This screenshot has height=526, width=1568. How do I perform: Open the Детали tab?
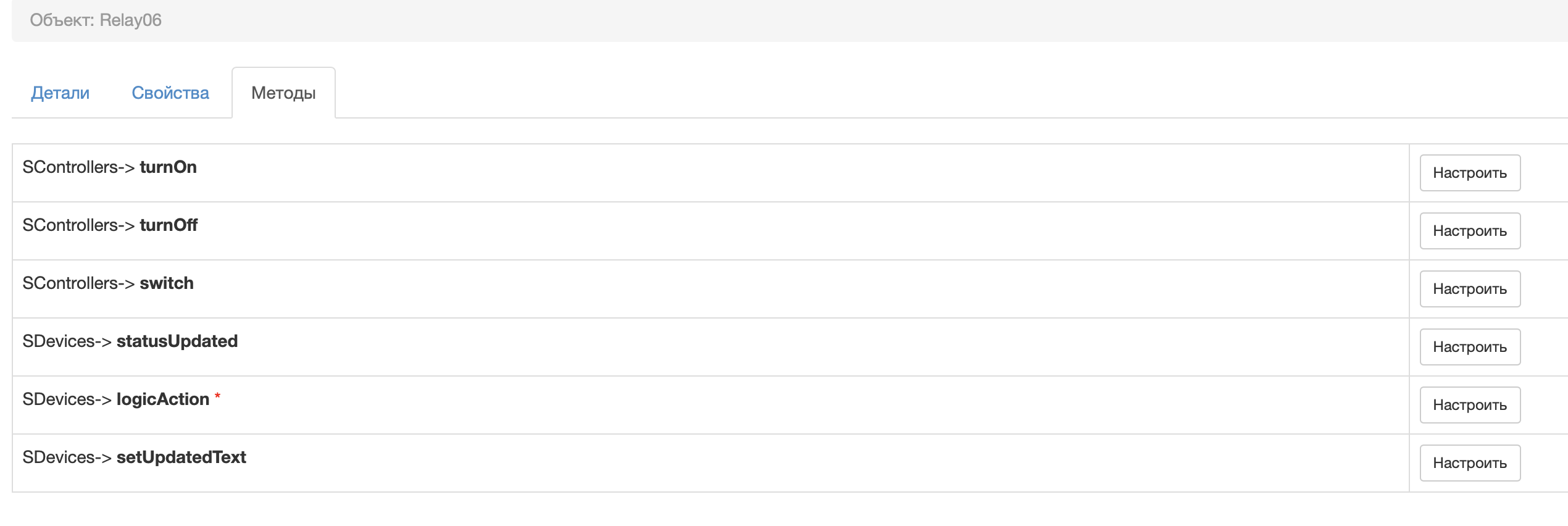(x=60, y=93)
